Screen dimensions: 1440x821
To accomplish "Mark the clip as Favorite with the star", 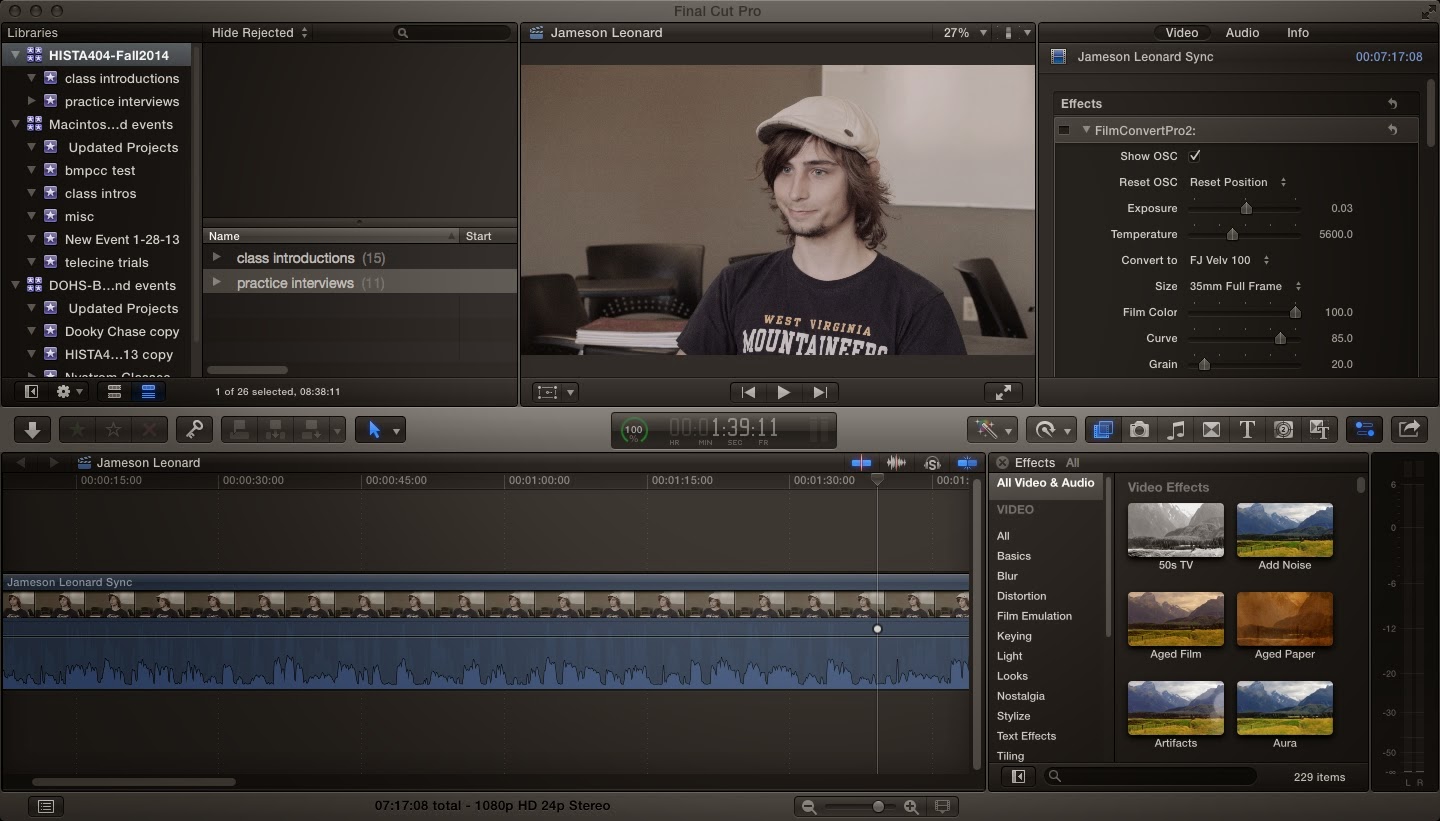I will click(x=78, y=430).
